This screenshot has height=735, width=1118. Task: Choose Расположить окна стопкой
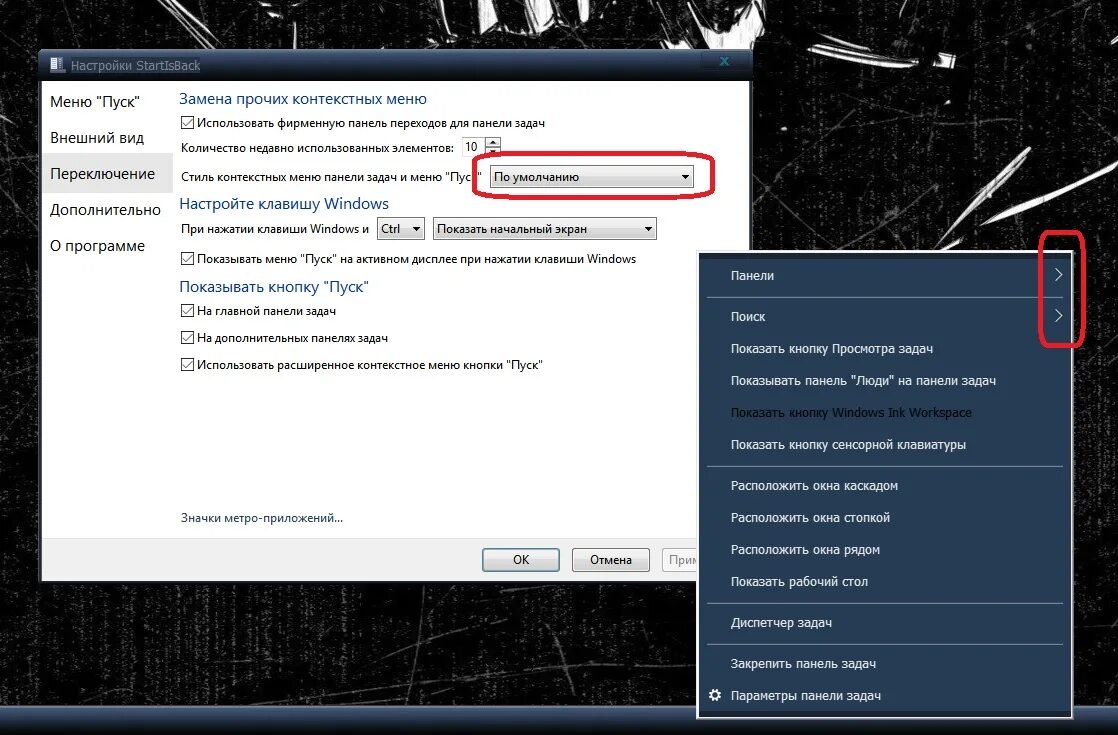tap(885, 518)
